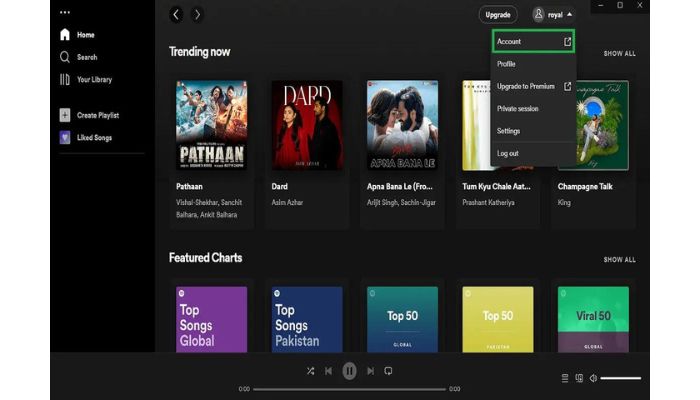This screenshot has height=400, width=700.
Task: Skip to the next track
Action: coord(371,371)
